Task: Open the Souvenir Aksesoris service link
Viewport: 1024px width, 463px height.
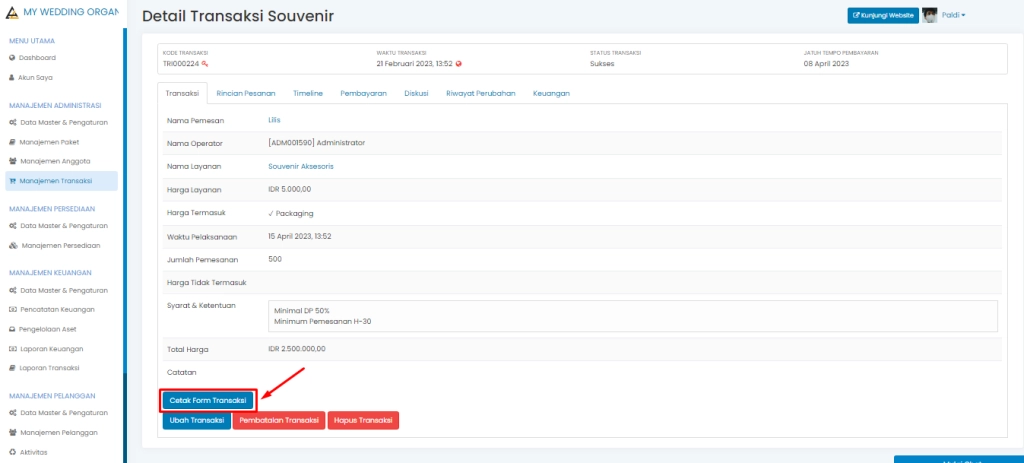Action: [x=300, y=166]
